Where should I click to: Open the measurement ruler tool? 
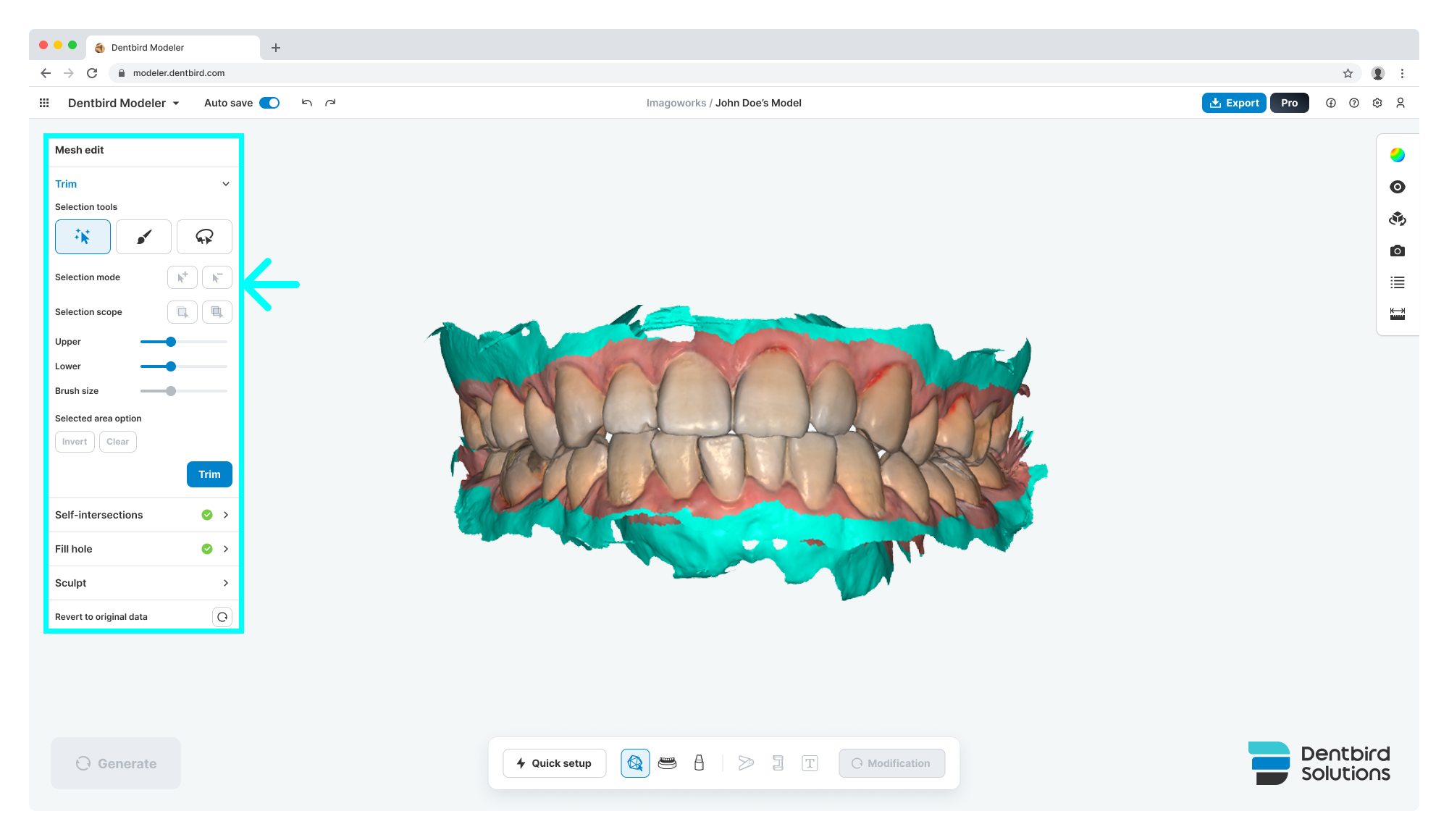pyautogui.click(x=1397, y=314)
